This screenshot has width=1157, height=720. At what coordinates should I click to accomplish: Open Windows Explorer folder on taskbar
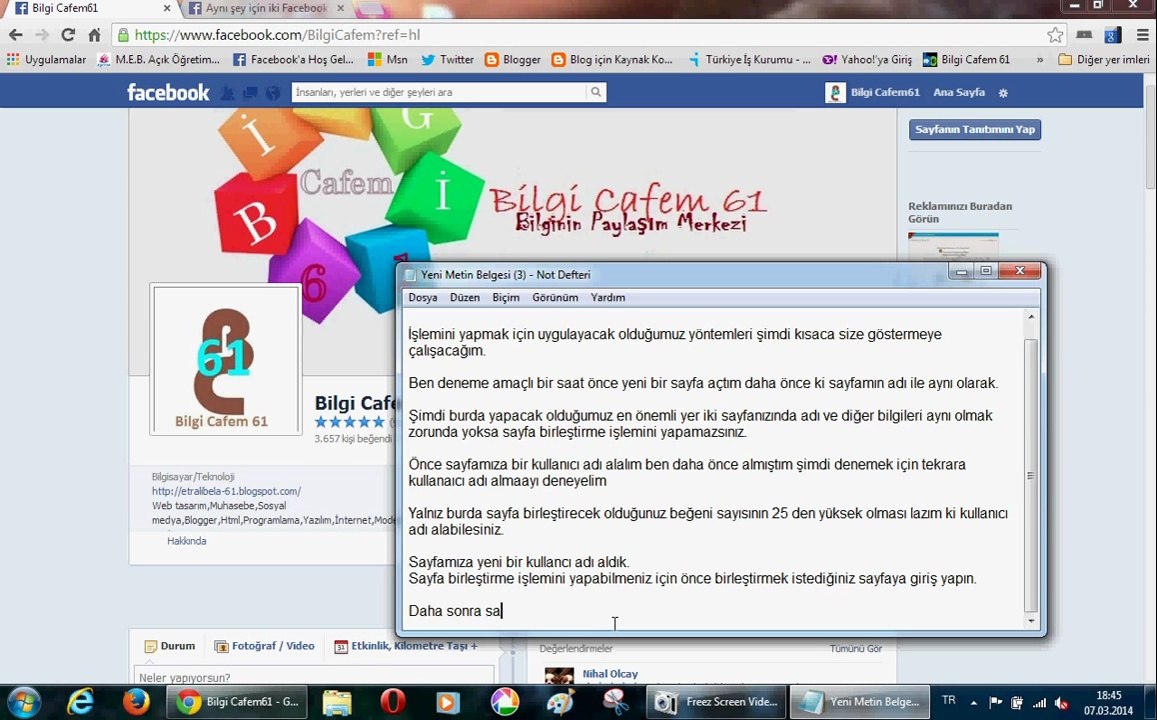click(337, 702)
